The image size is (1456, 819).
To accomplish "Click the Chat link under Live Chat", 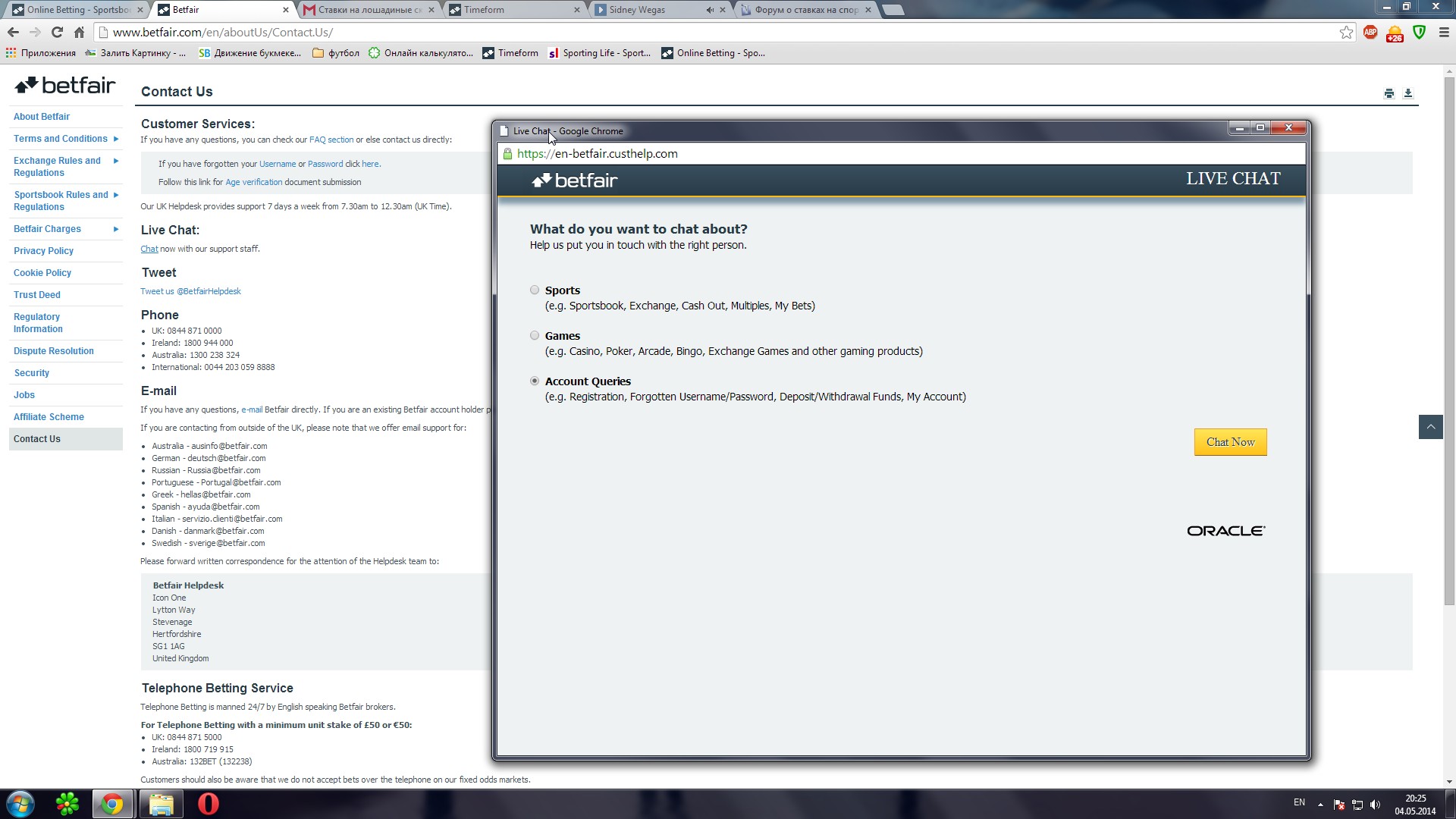I will click(x=149, y=249).
